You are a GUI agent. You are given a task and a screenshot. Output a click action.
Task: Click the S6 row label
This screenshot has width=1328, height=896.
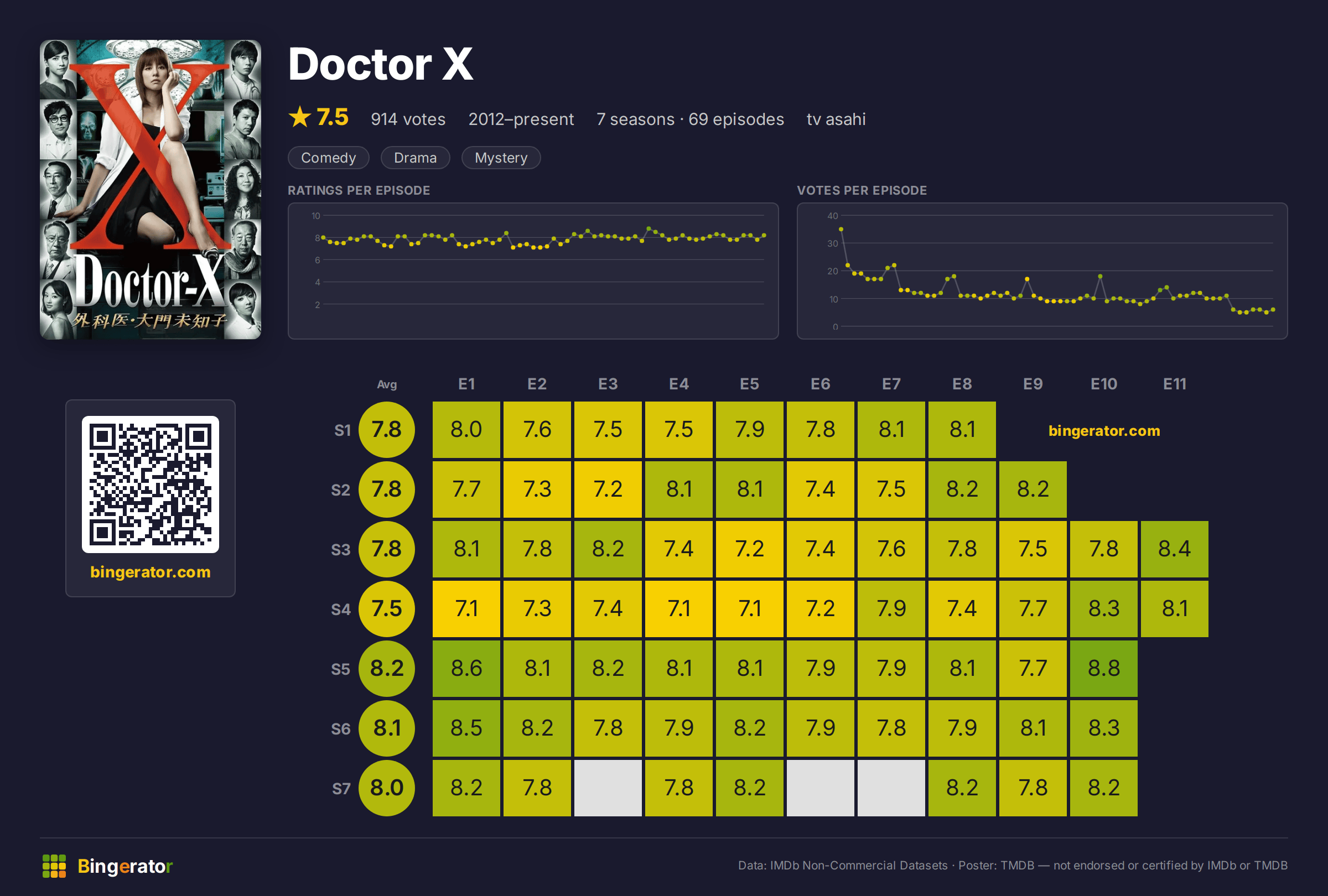(x=341, y=728)
